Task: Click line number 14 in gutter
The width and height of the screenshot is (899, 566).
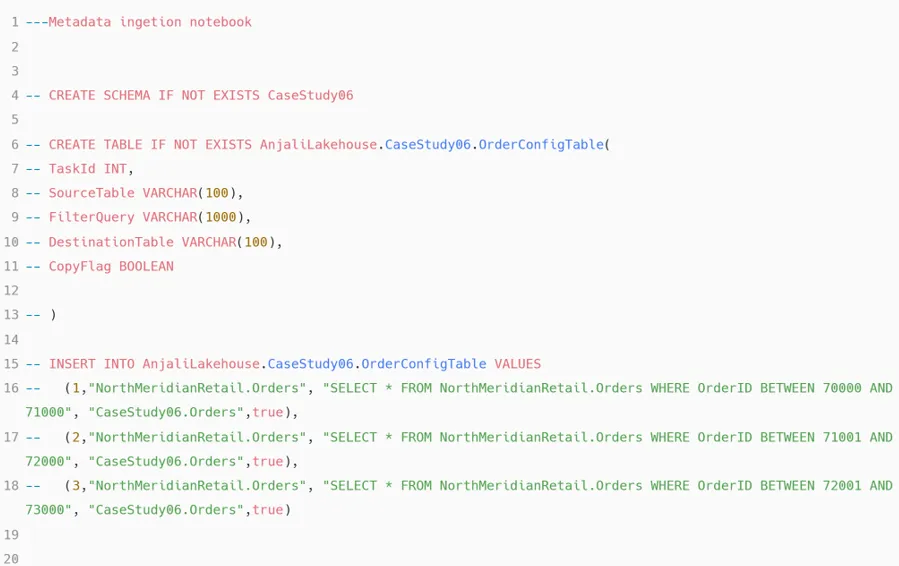Action: pos(11,339)
